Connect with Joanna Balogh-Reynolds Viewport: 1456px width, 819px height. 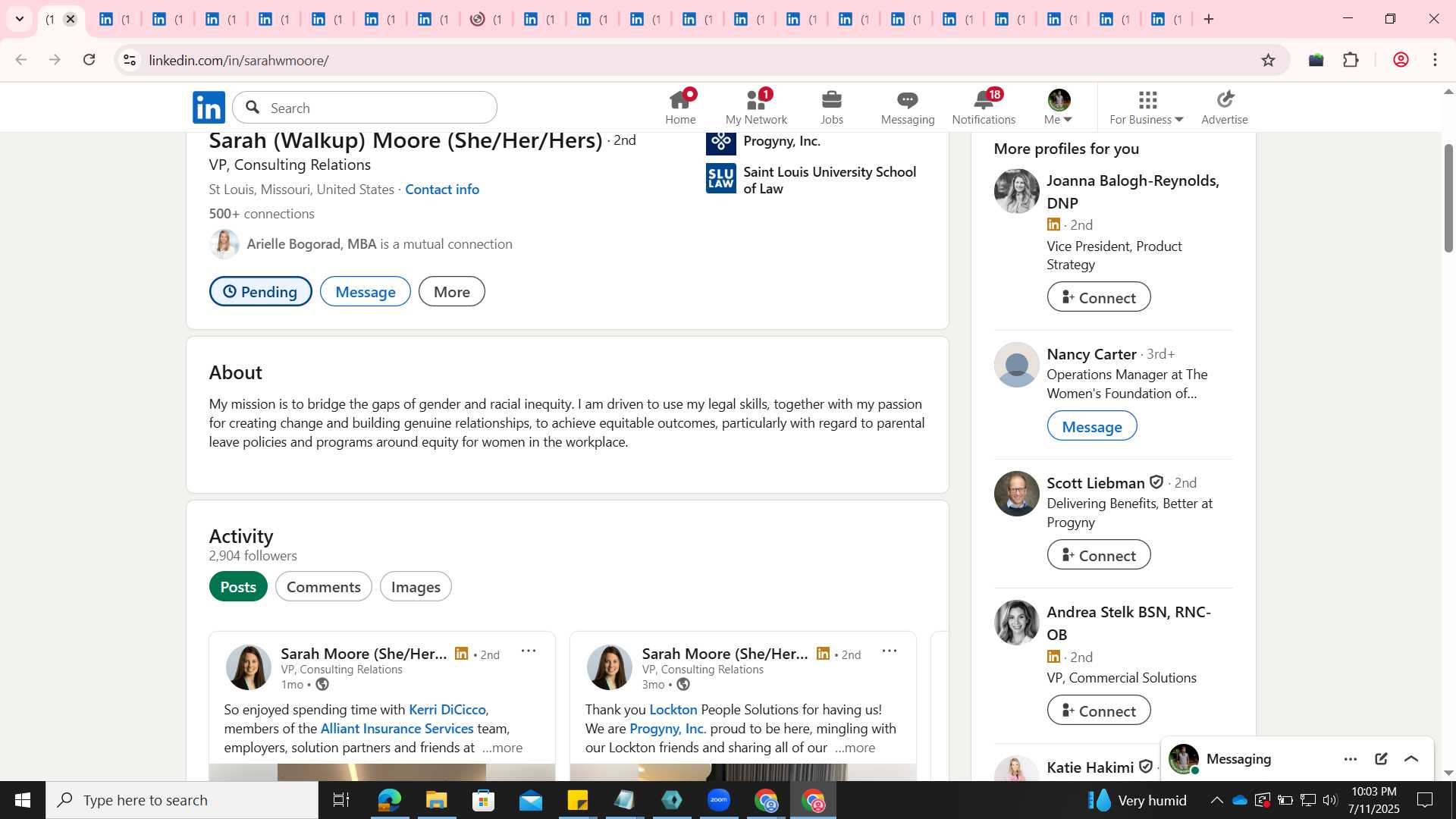(1099, 297)
